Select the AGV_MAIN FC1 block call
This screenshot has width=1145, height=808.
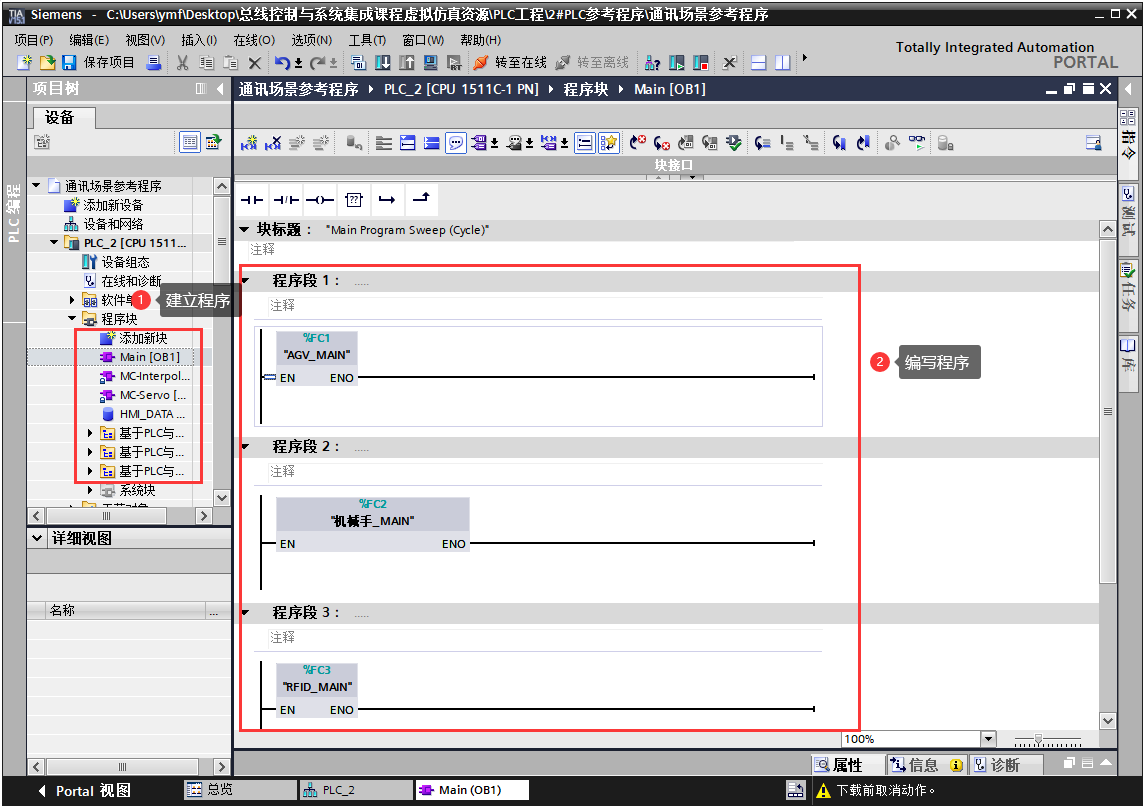[x=317, y=358]
